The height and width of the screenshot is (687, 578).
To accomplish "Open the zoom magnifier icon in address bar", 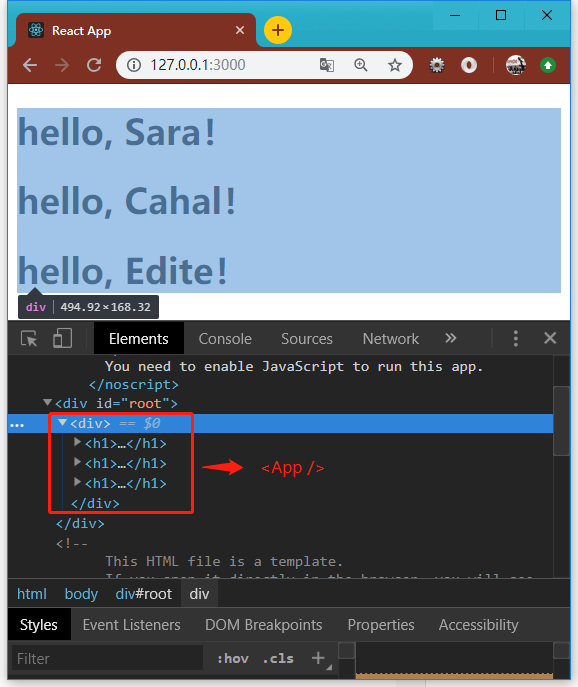I will pos(361,65).
